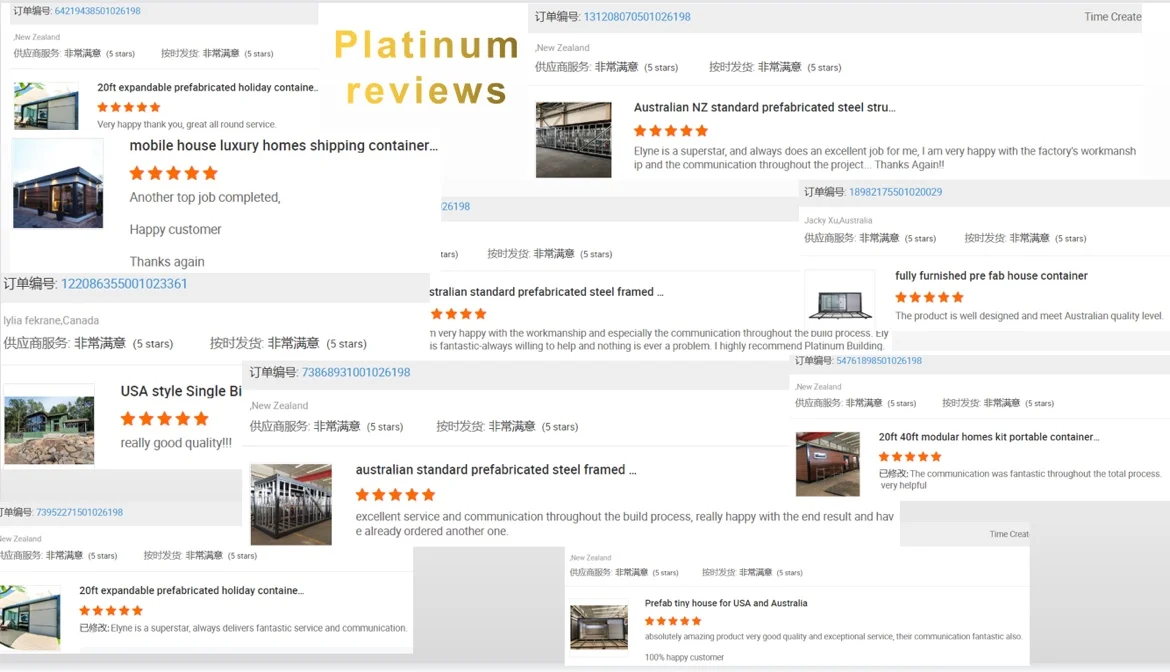This screenshot has width=1170, height=672.
Task: Click the 20ft 40ft modular homes thumbnail
Action: pos(828,464)
